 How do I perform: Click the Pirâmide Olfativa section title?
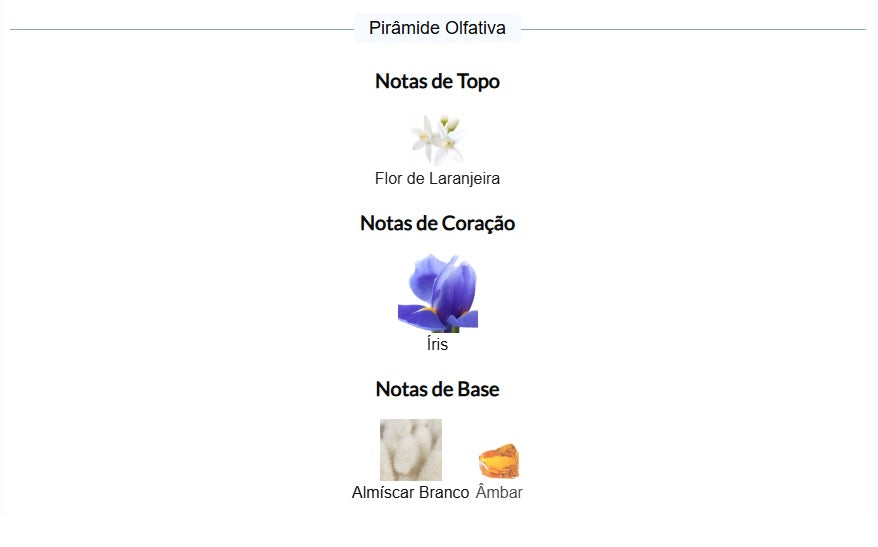(437, 28)
